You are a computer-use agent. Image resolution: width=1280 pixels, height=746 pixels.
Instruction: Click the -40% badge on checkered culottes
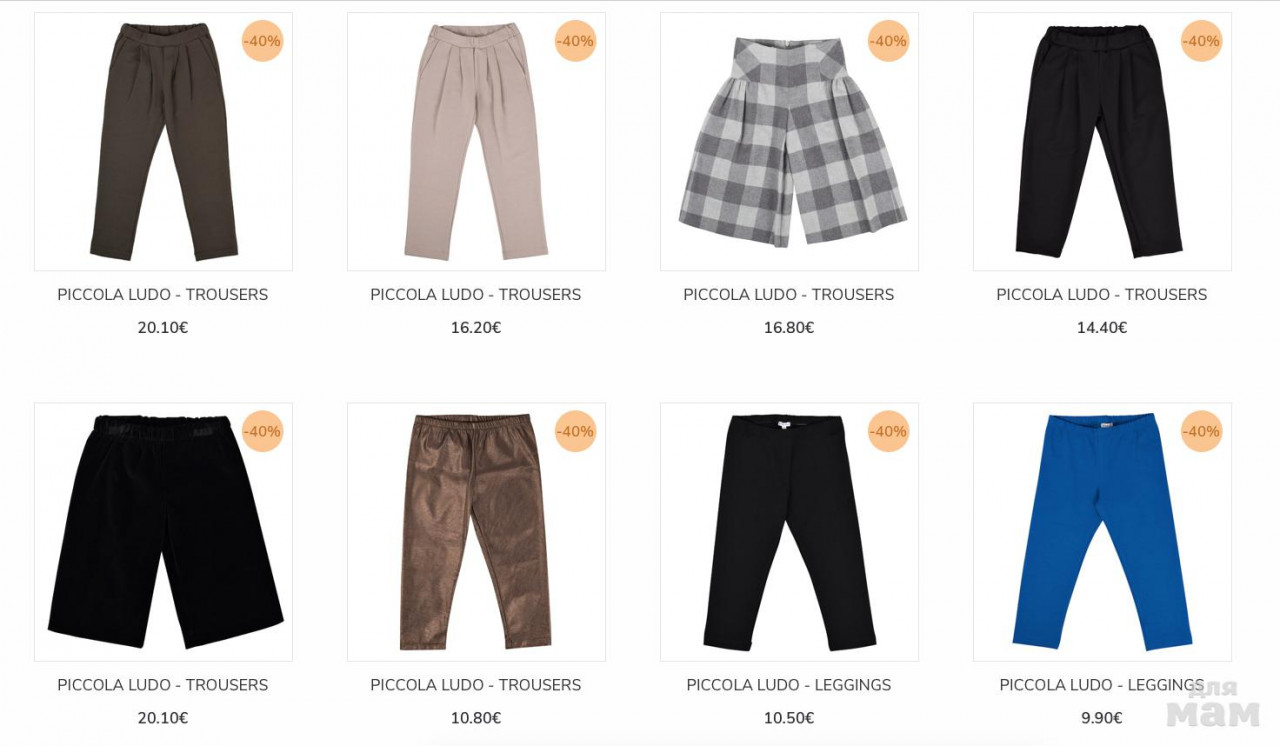(889, 41)
